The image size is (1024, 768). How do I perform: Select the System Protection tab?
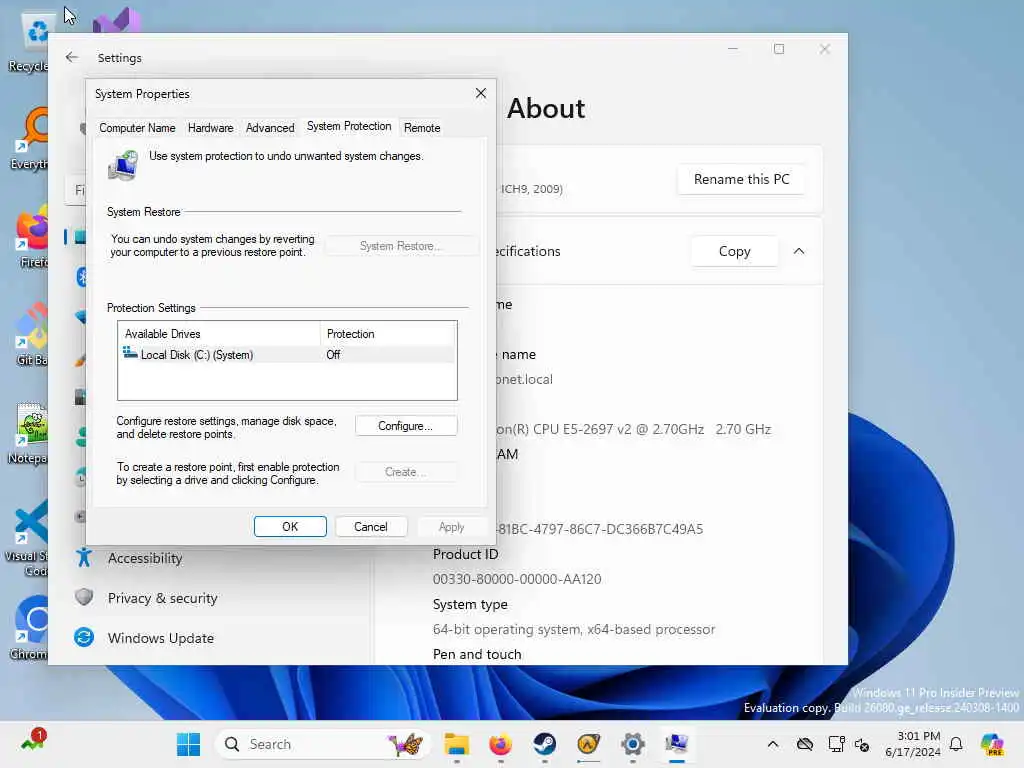coord(349,126)
